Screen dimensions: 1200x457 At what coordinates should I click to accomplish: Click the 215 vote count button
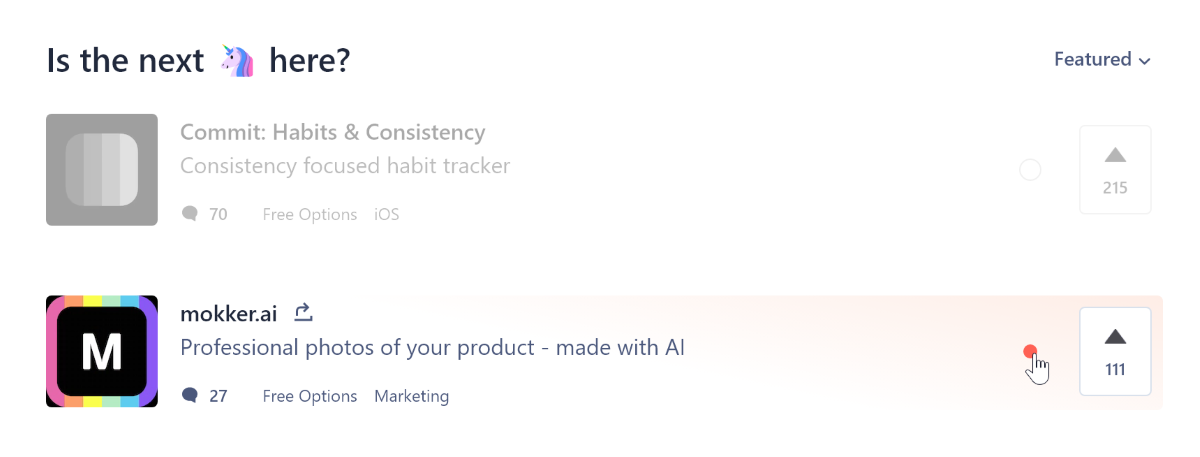coord(1115,170)
